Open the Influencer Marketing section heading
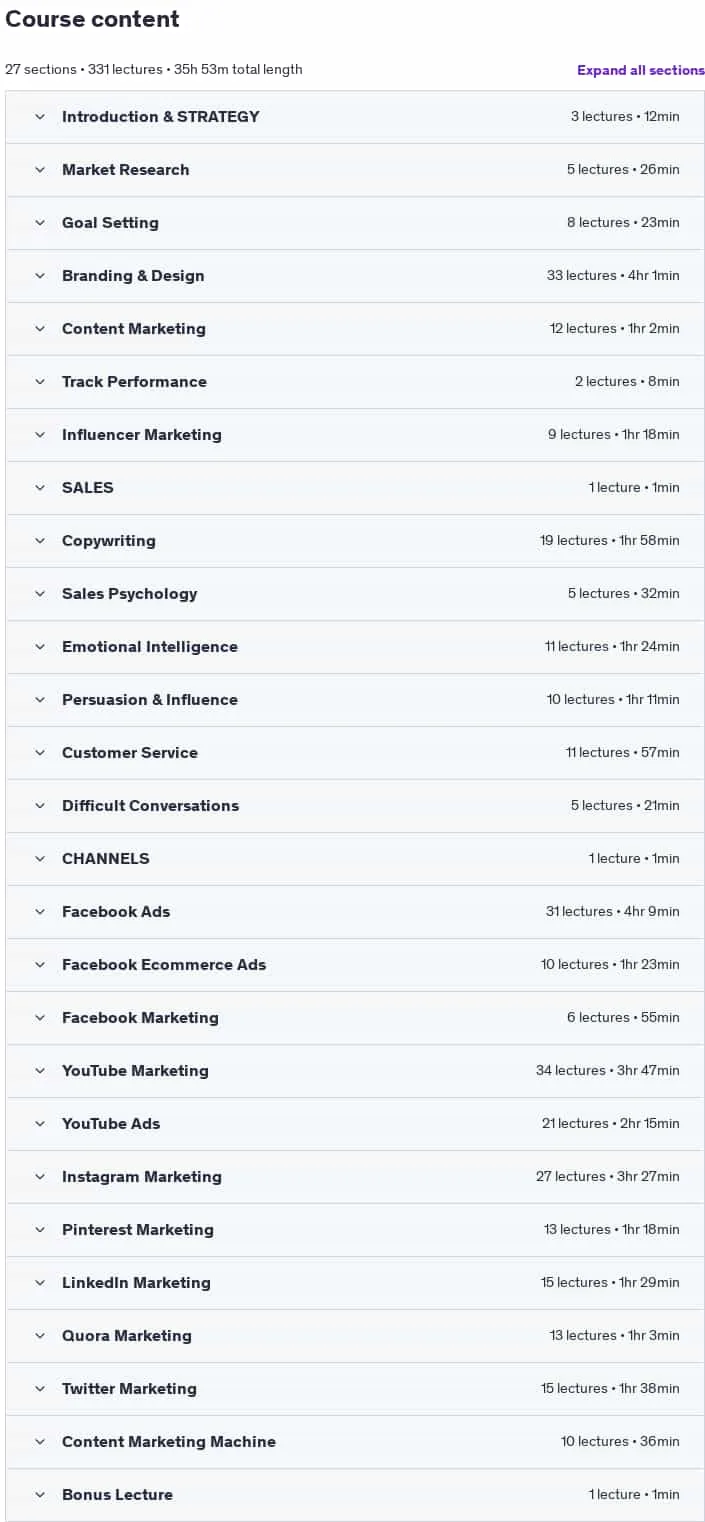Screen dimensions: 705x1522 [142, 434]
